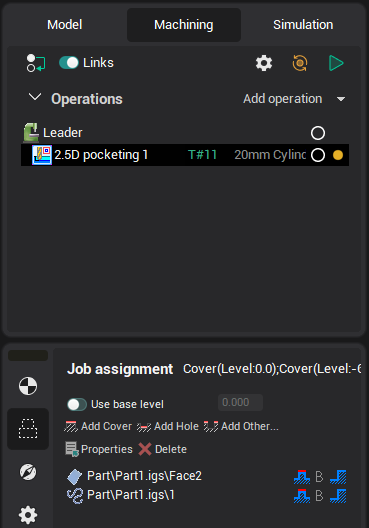The width and height of the screenshot is (369, 528).
Task: Click Add operation button
Action: (282, 99)
